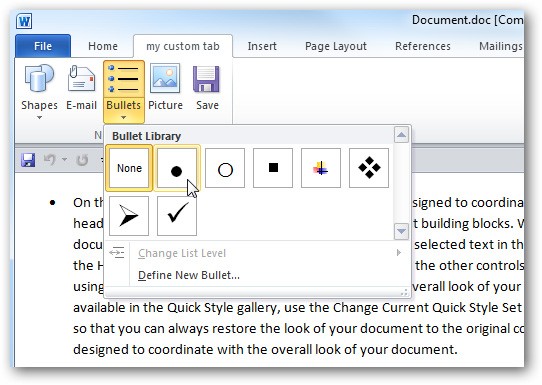Click the Change List Level indent icon

[117, 253]
